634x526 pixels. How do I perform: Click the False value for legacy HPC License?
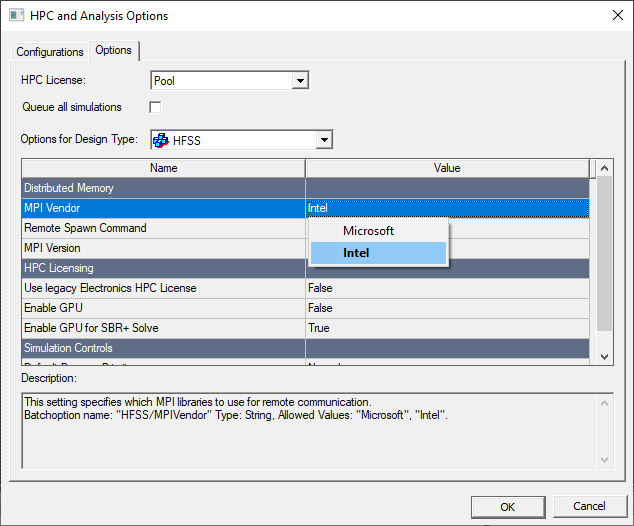pos(447,288)
